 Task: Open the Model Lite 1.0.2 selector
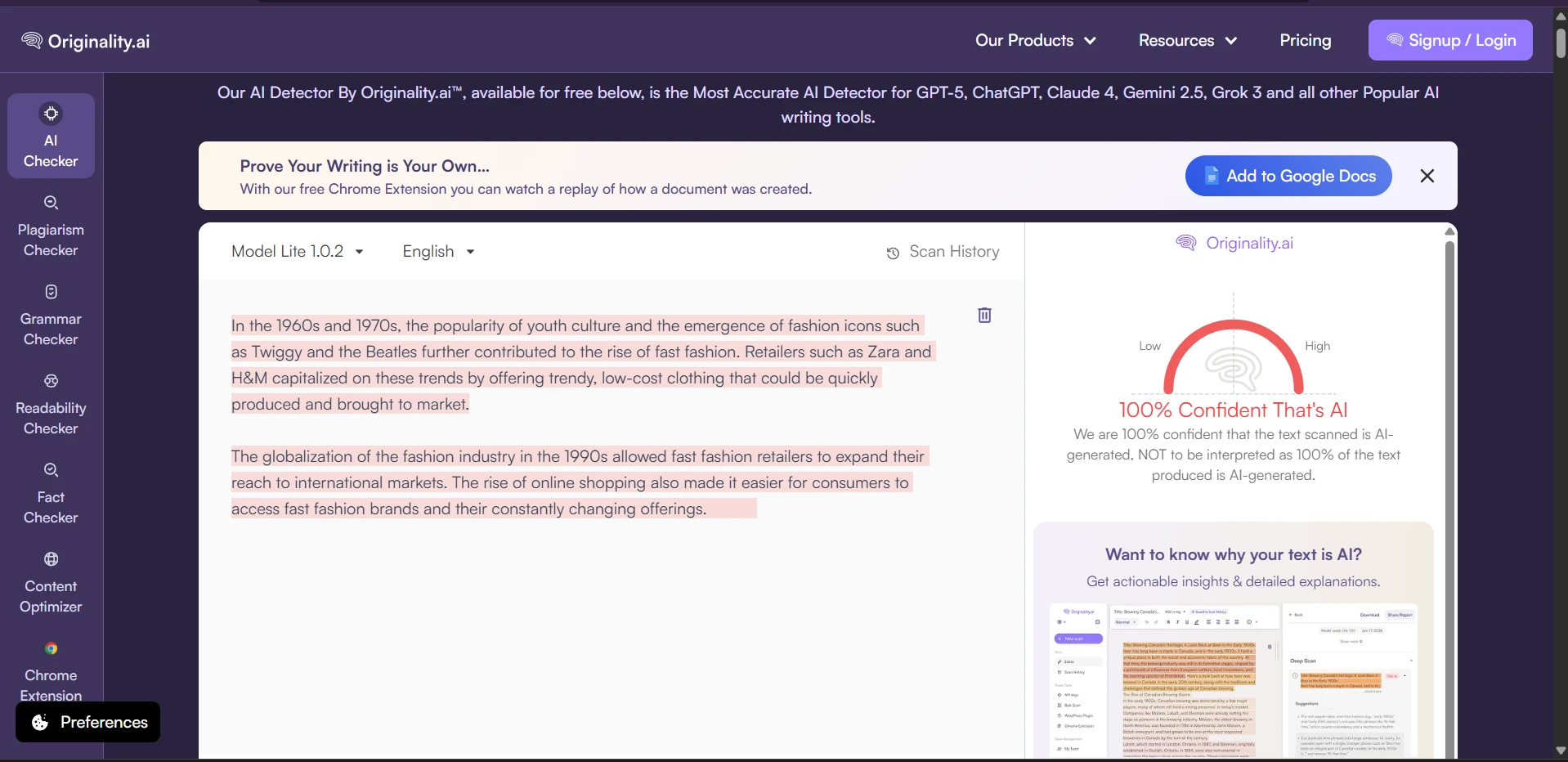[x=297, y=251]
